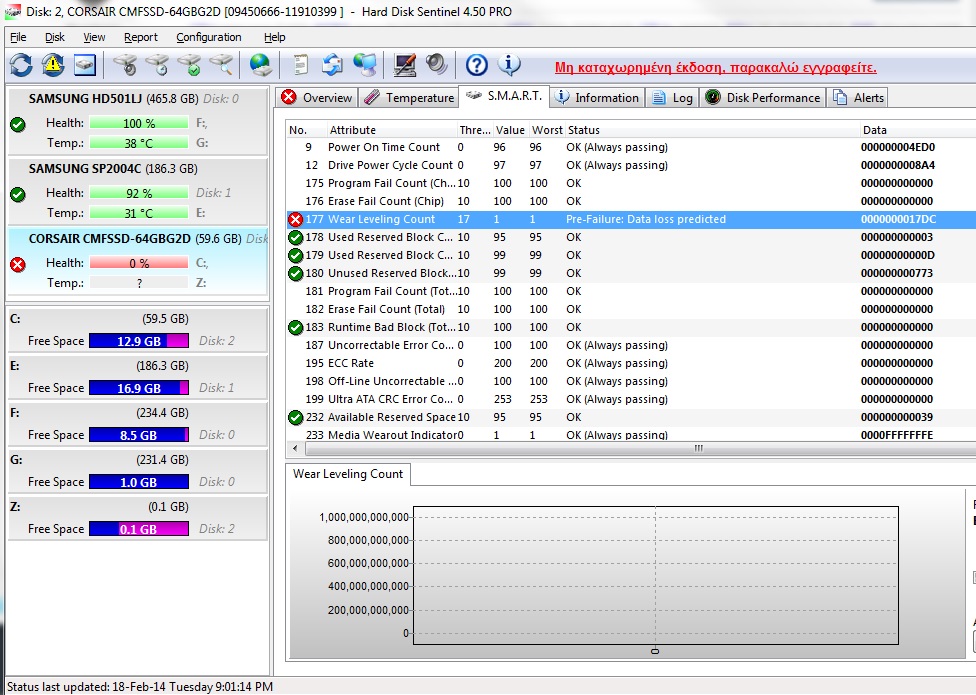Select the SAMSUNG SP2004C disk entry
This screenshot has height=695, width=976.
point(138,191)
